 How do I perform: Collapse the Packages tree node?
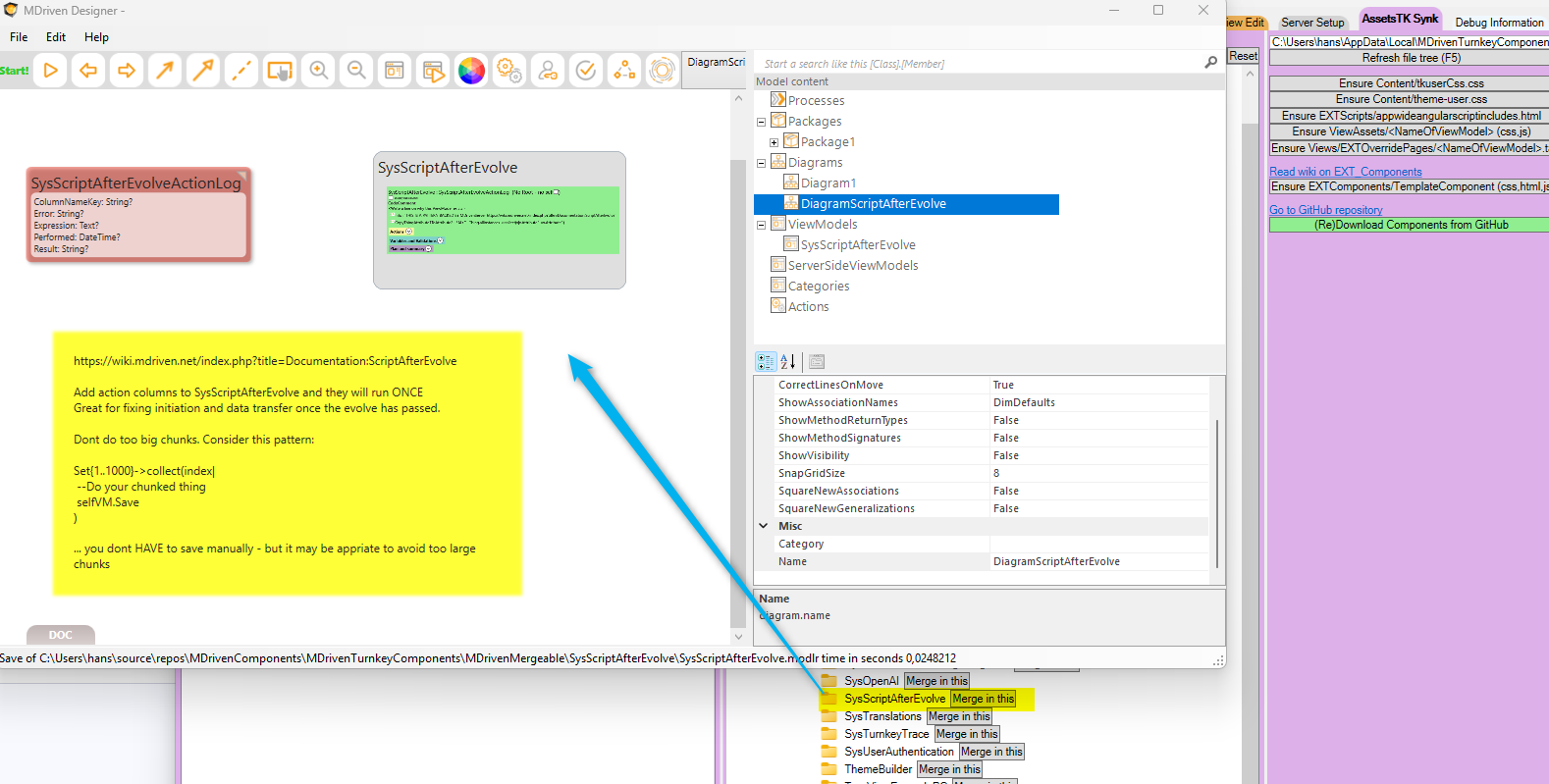(x=761, y=122)
